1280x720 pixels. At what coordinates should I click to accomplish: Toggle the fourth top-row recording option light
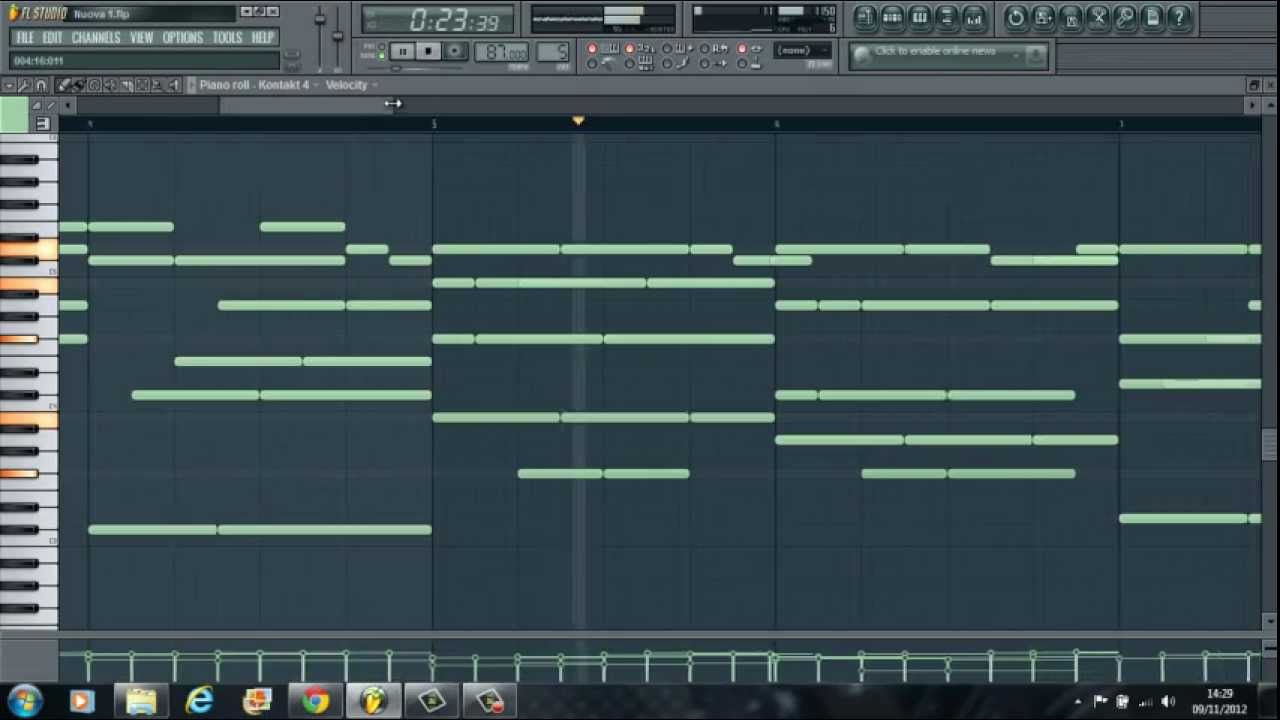(x=705, y=48)
